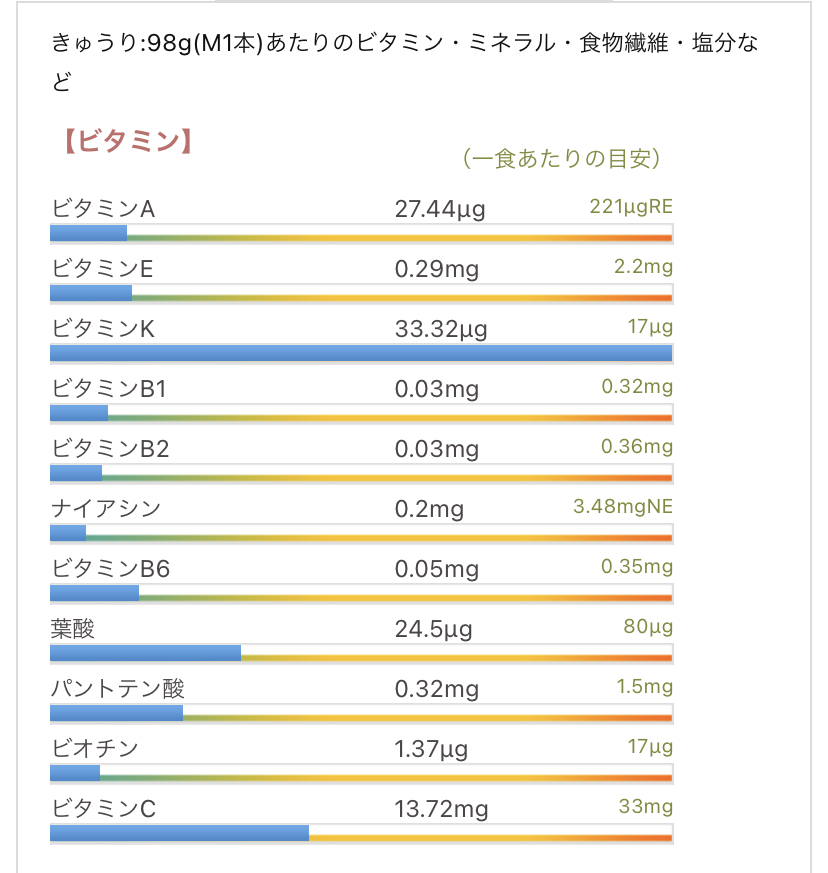Click the ビタミンB1 row label
Image resolution: width=828 pixels, height=873 pixels.
coord(108,388)
